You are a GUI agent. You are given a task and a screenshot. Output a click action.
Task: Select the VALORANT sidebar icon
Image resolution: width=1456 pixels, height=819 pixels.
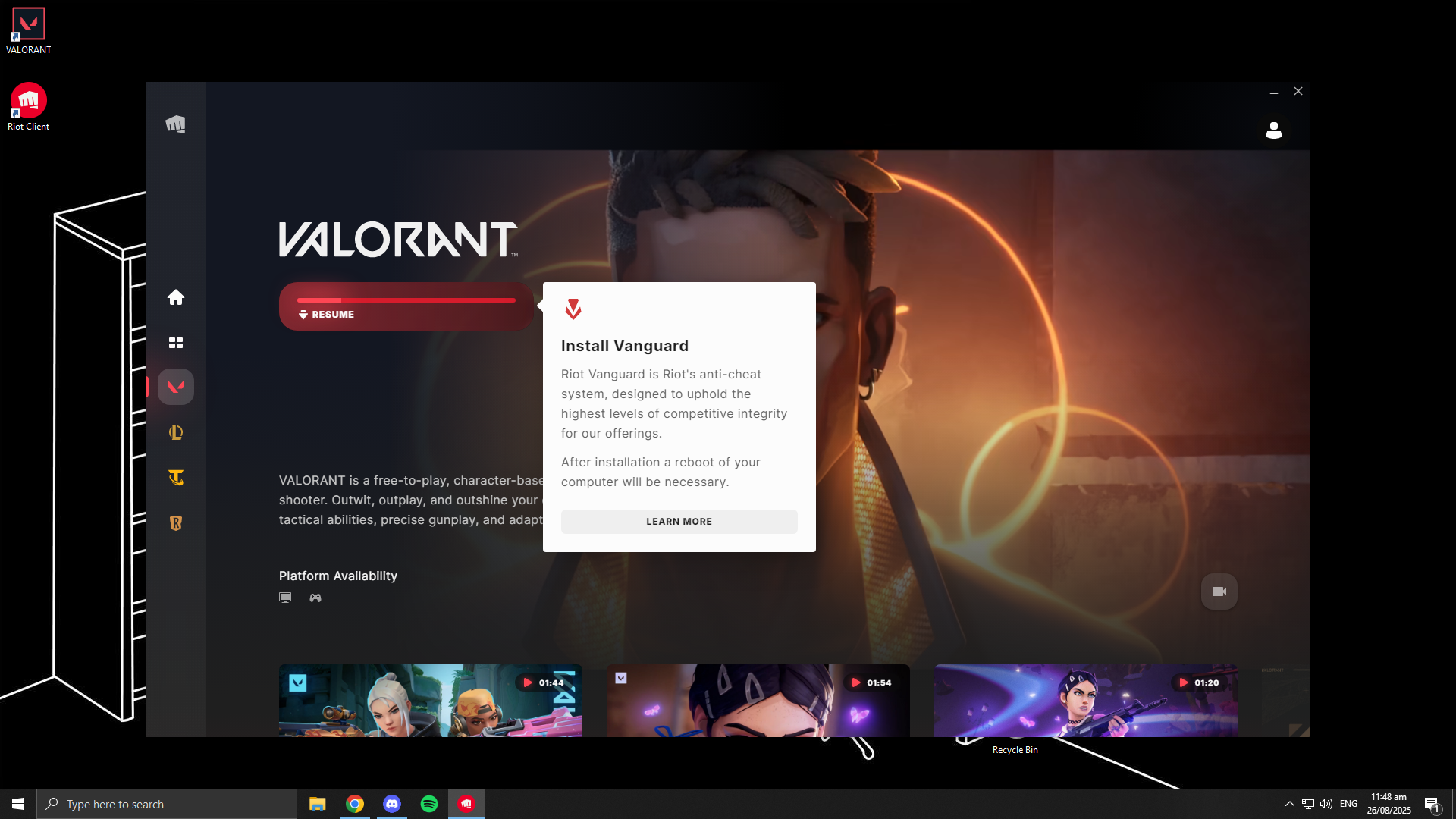(176, 387)
